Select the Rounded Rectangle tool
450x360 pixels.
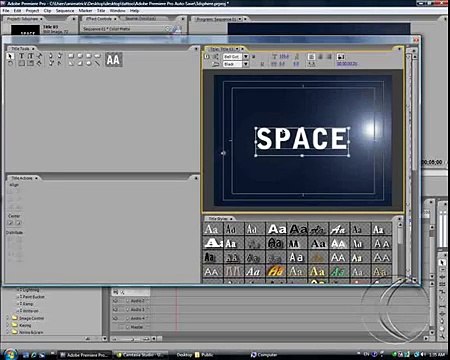pos(97,56)
